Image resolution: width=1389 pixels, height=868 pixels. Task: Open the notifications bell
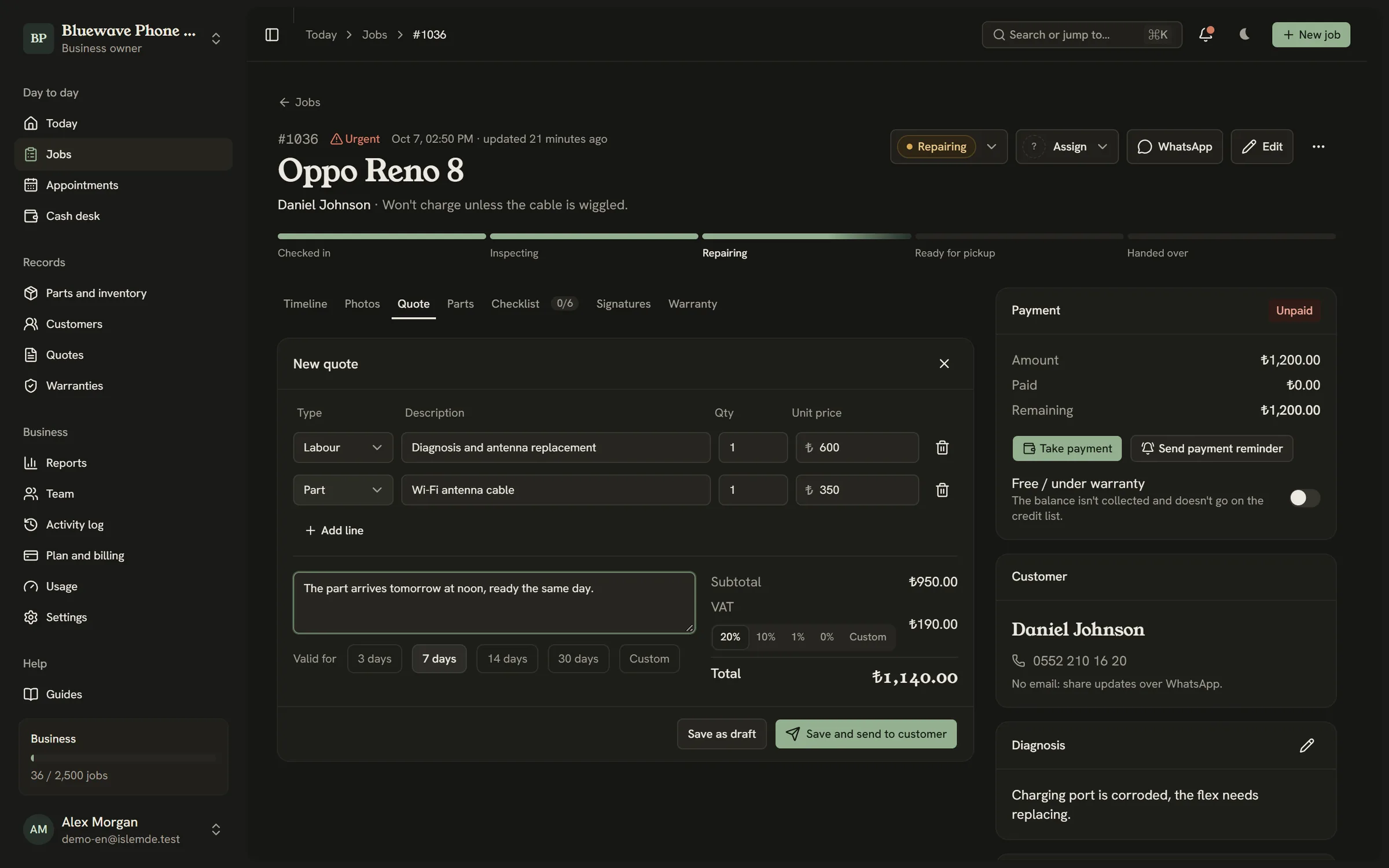[x=1206, y=35]
